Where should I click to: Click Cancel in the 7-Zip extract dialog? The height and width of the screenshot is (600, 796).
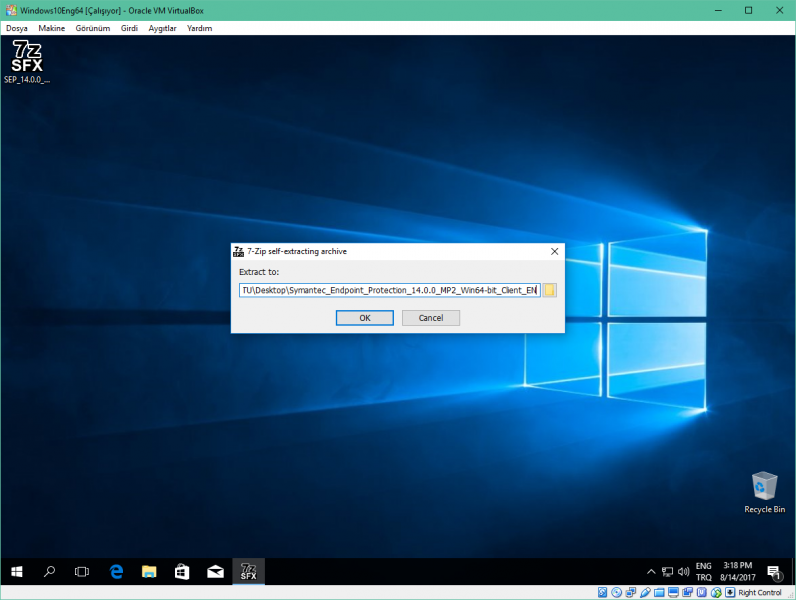[430, 318]
